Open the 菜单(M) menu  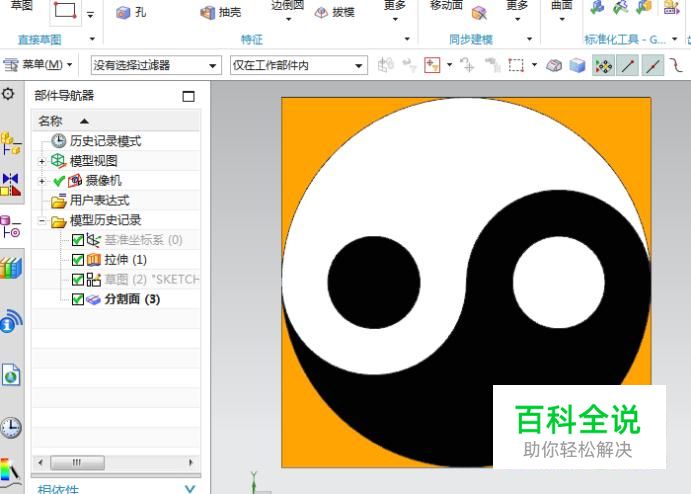click(x=40, y=65)
